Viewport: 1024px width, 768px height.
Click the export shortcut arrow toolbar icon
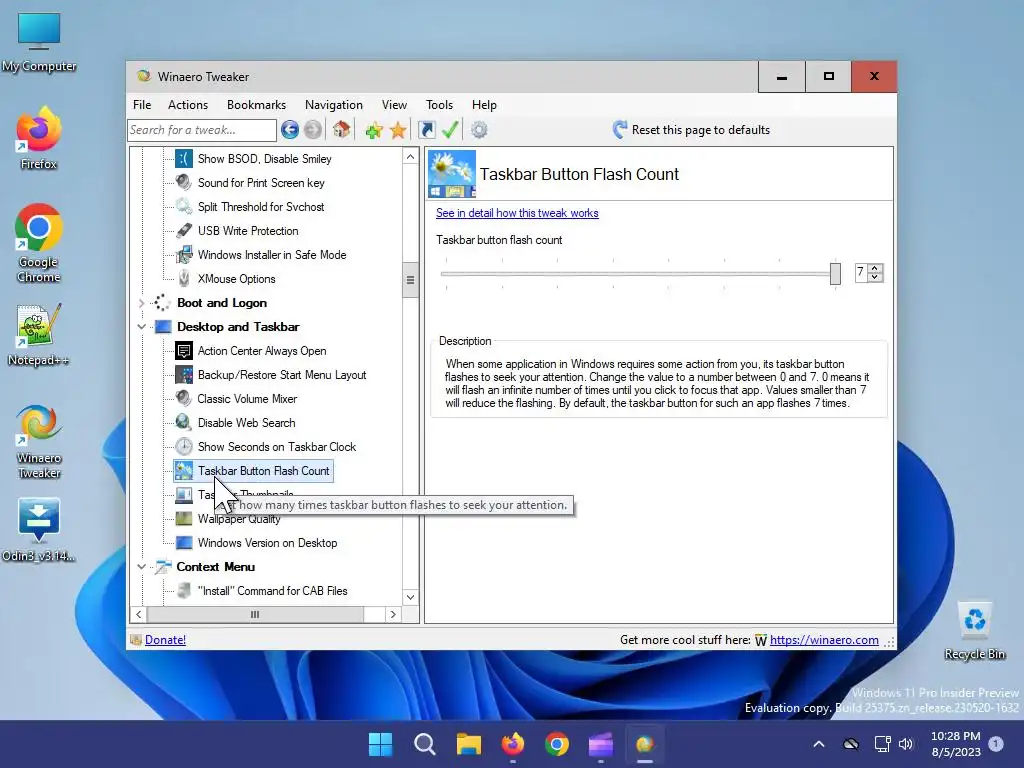[x=426, y=130]
